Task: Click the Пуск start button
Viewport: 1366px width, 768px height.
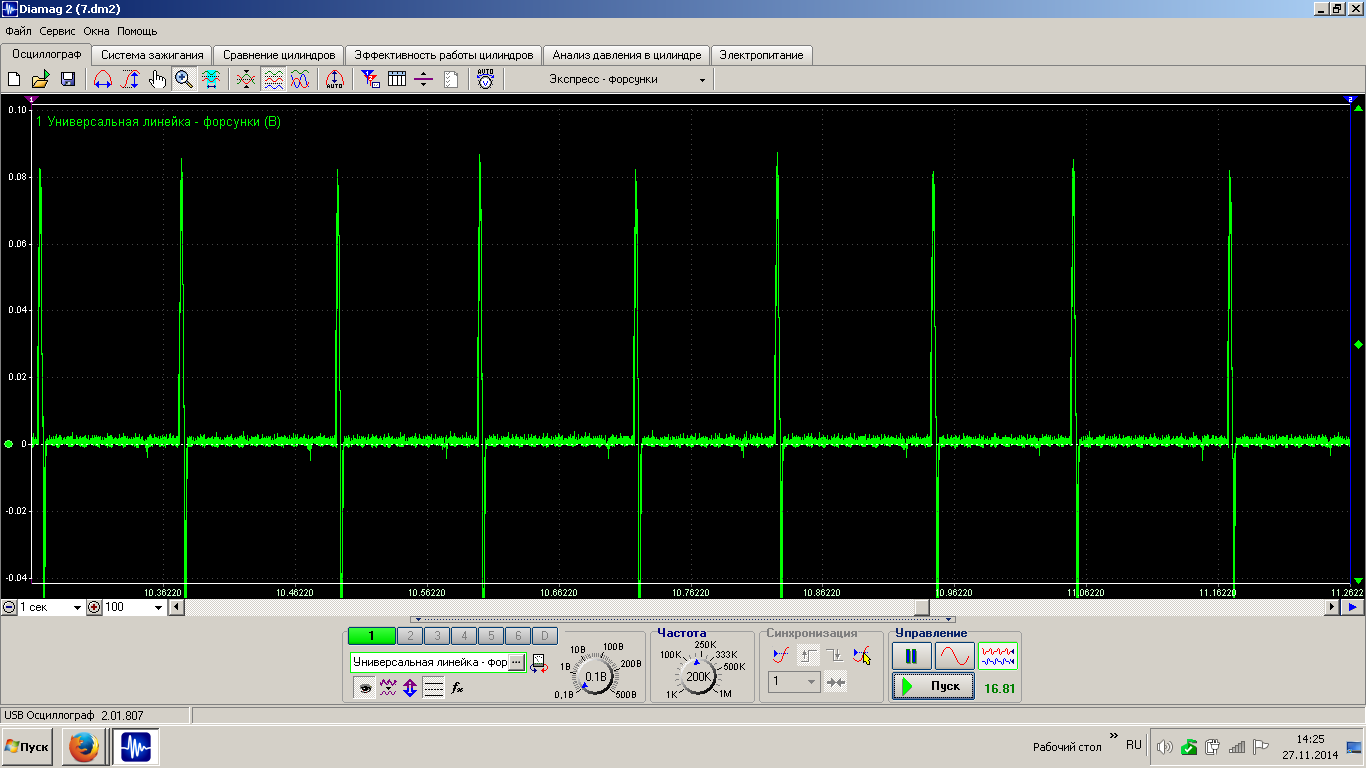Action: (933, 686)
